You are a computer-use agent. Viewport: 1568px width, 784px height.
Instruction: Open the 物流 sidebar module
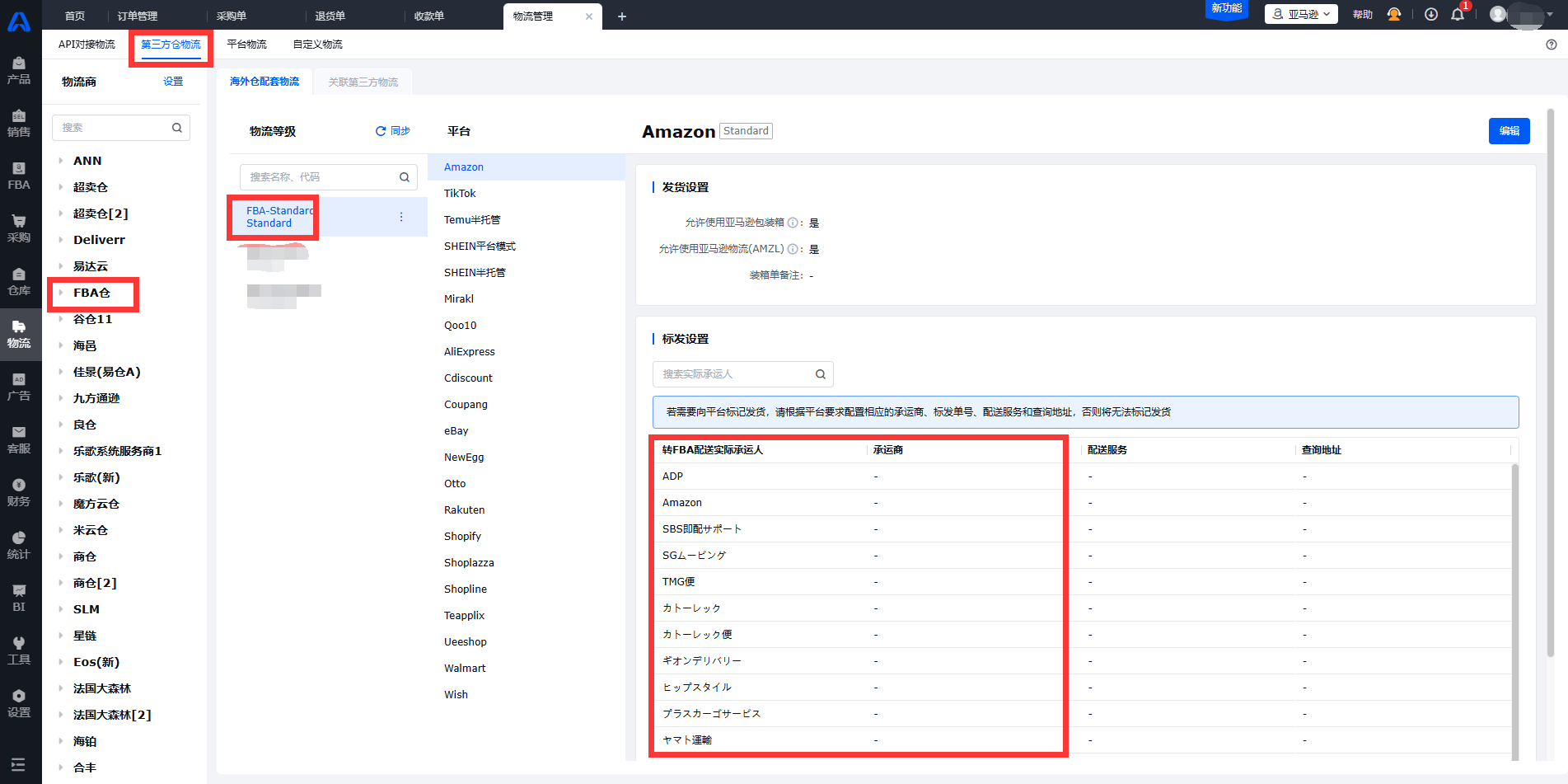(x=19, y=335)
